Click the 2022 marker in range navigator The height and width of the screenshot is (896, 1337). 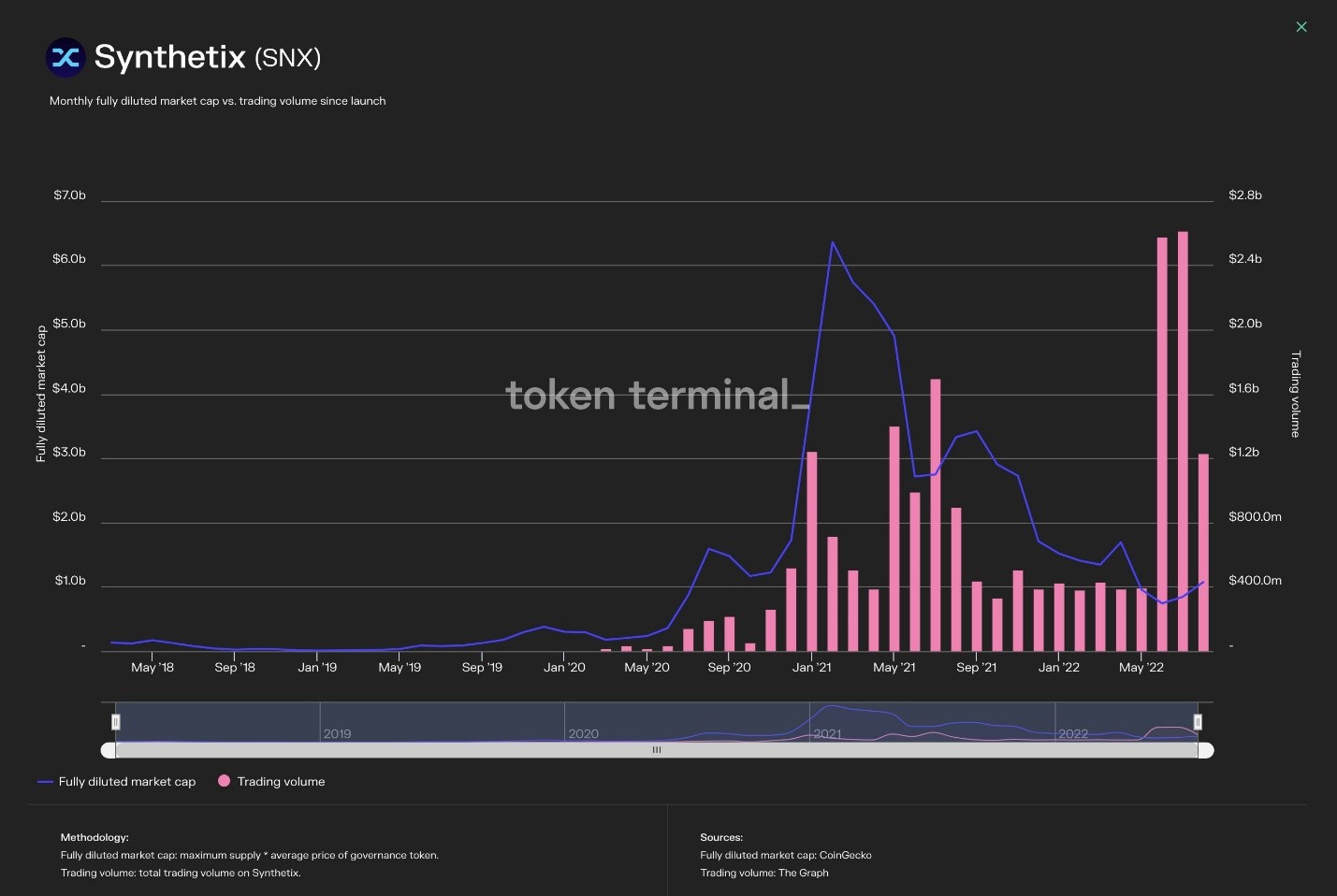[x=1073, y=734]
